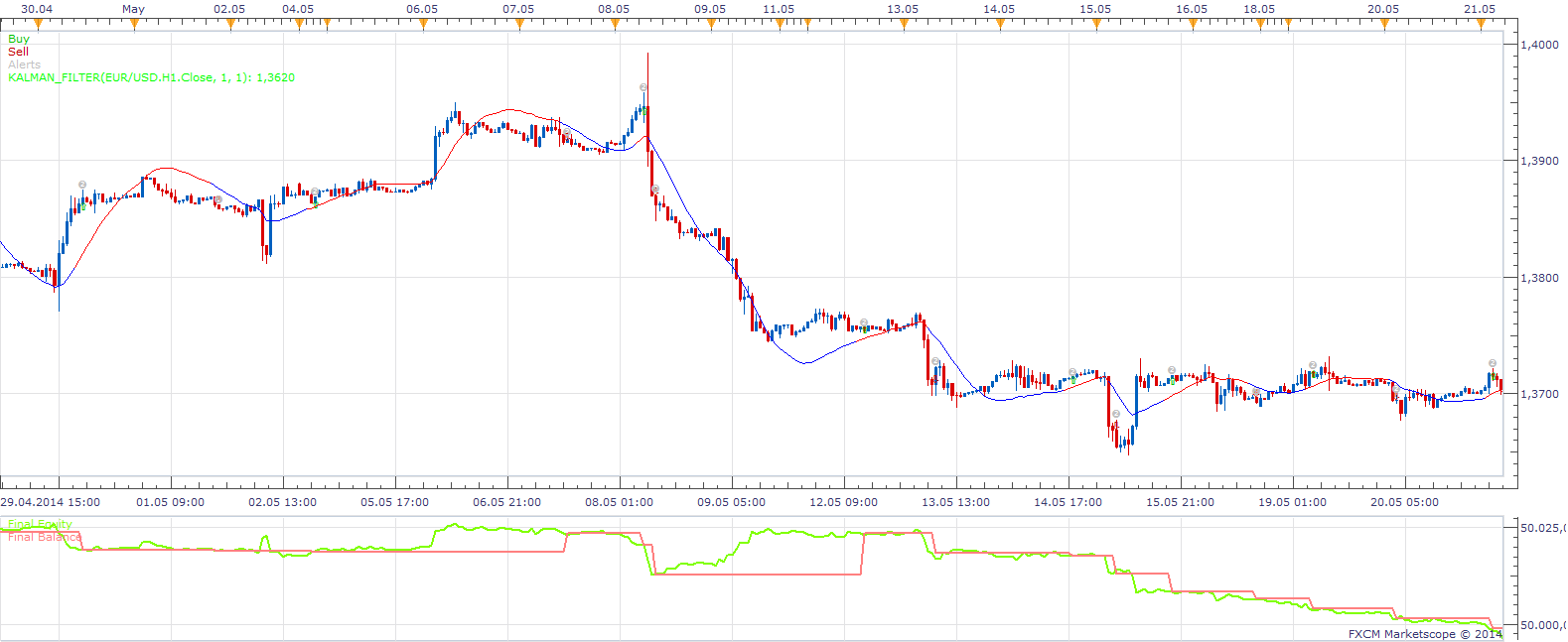Select the KALMAN_FILTER indicator label
1568x642 pixels.
pyautogui.click(x=151, y=77)
